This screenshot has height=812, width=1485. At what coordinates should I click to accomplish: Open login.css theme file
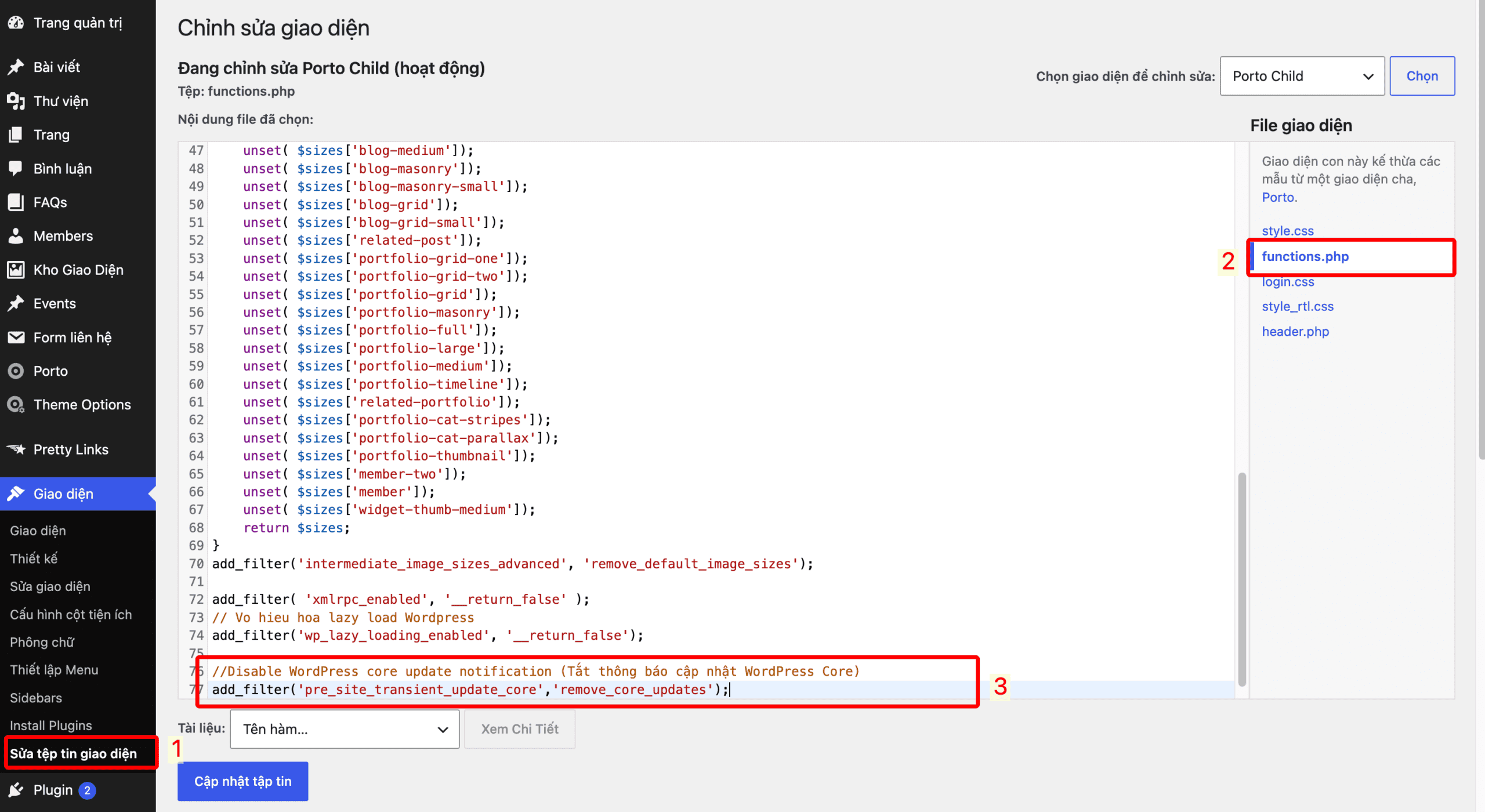click(x=1288, y=282)
